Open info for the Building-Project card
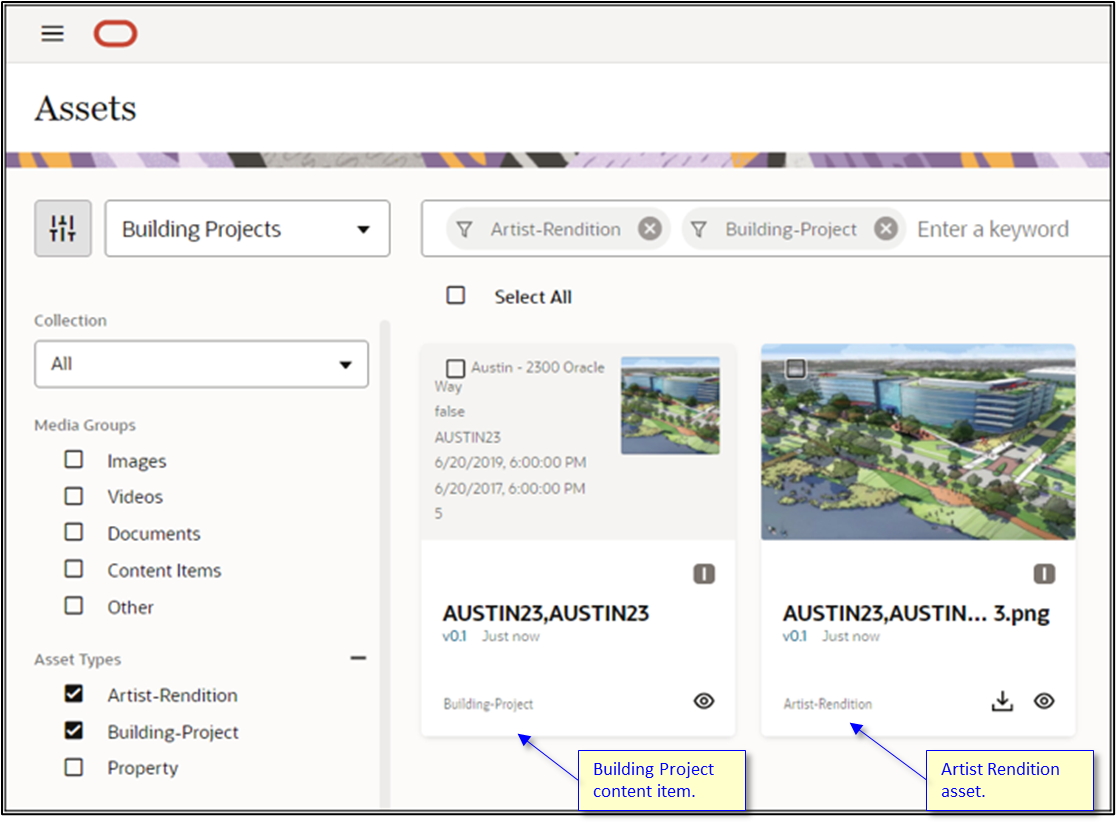 [704, 573]
